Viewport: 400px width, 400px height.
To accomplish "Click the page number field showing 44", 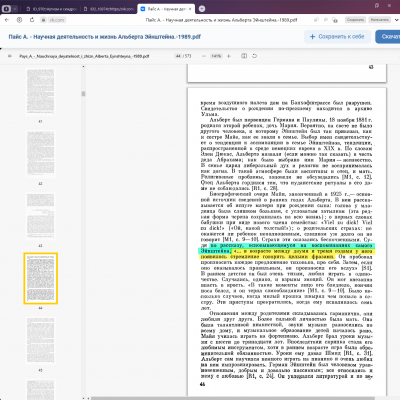I will [x=178, y=56].
